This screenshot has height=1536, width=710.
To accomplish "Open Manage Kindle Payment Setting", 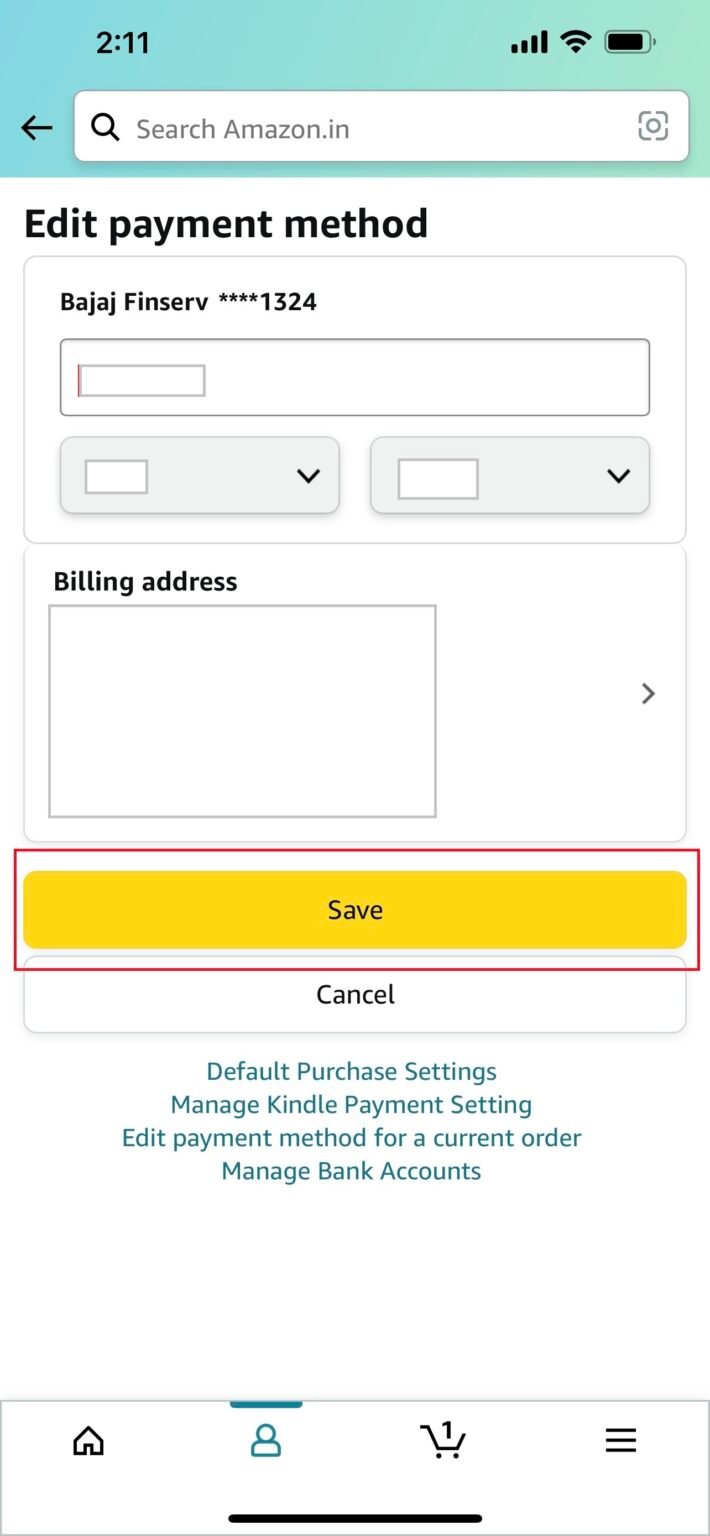I will (350, 1104).
